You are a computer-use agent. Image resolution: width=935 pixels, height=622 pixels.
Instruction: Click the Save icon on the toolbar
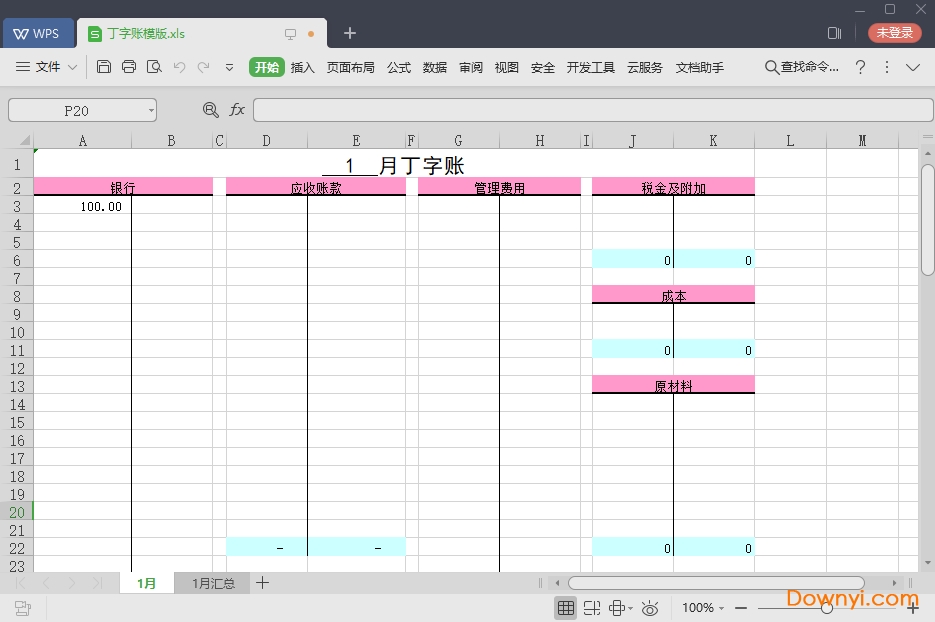click(104, 67)
